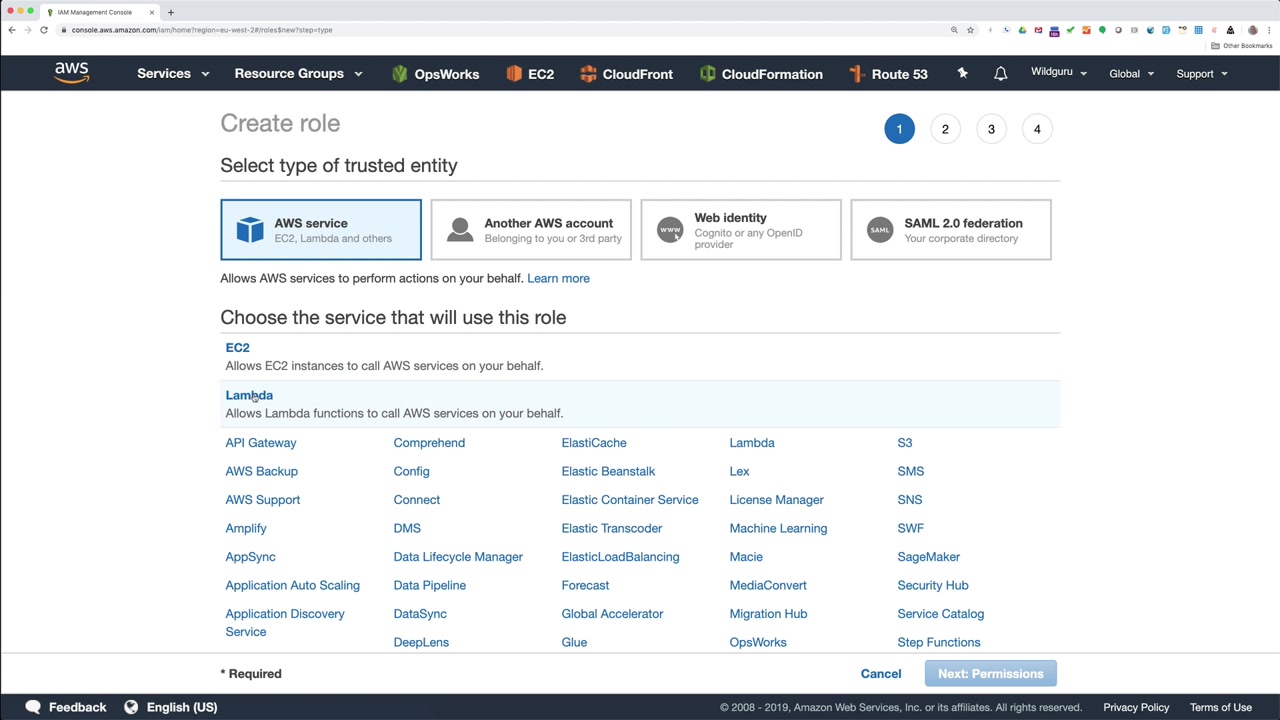
Task: Open CloudFormation shortcut in navigation bar
Action: tap(761, 74)
